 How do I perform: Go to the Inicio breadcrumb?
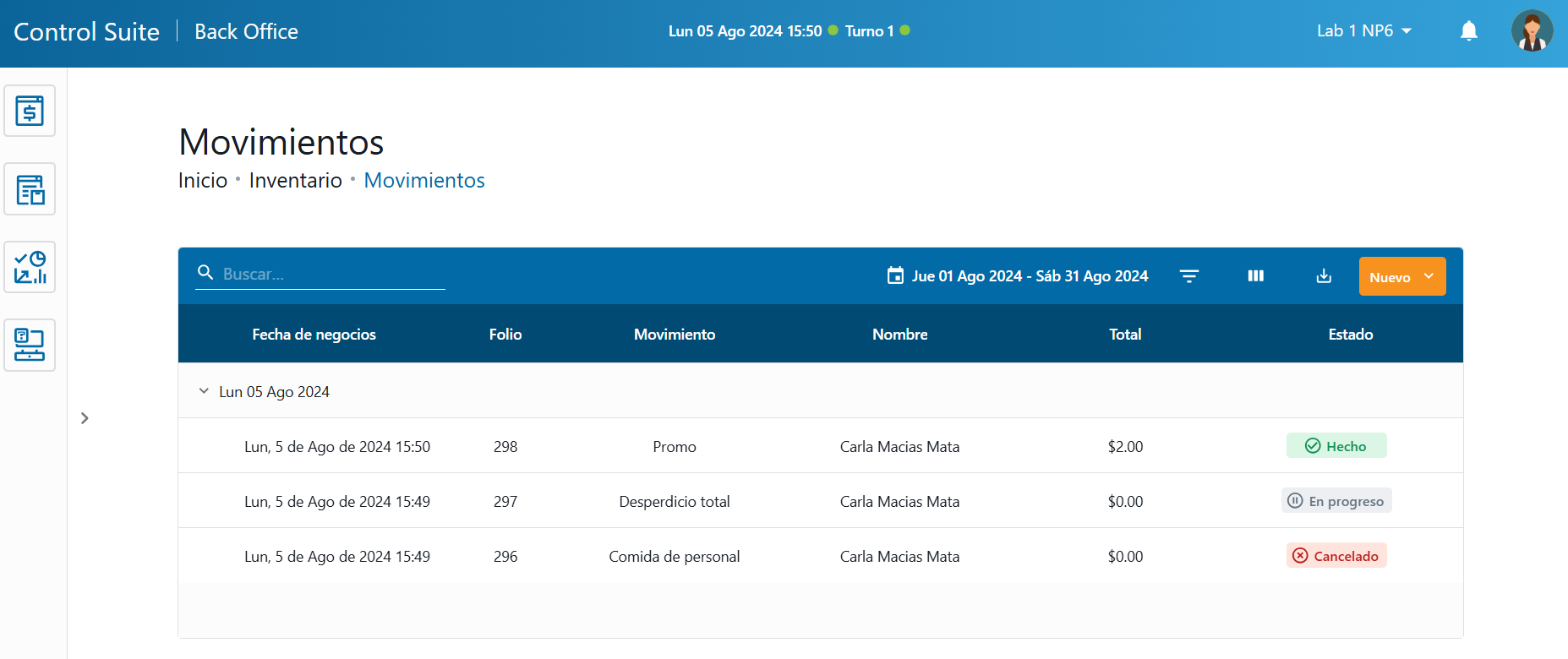(x=203, y=181)
